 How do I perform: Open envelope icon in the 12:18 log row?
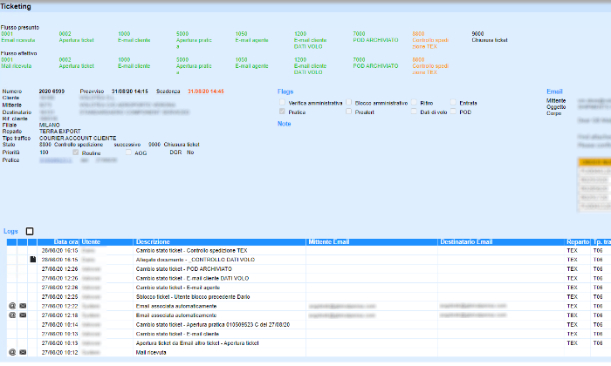click(23, 315)
